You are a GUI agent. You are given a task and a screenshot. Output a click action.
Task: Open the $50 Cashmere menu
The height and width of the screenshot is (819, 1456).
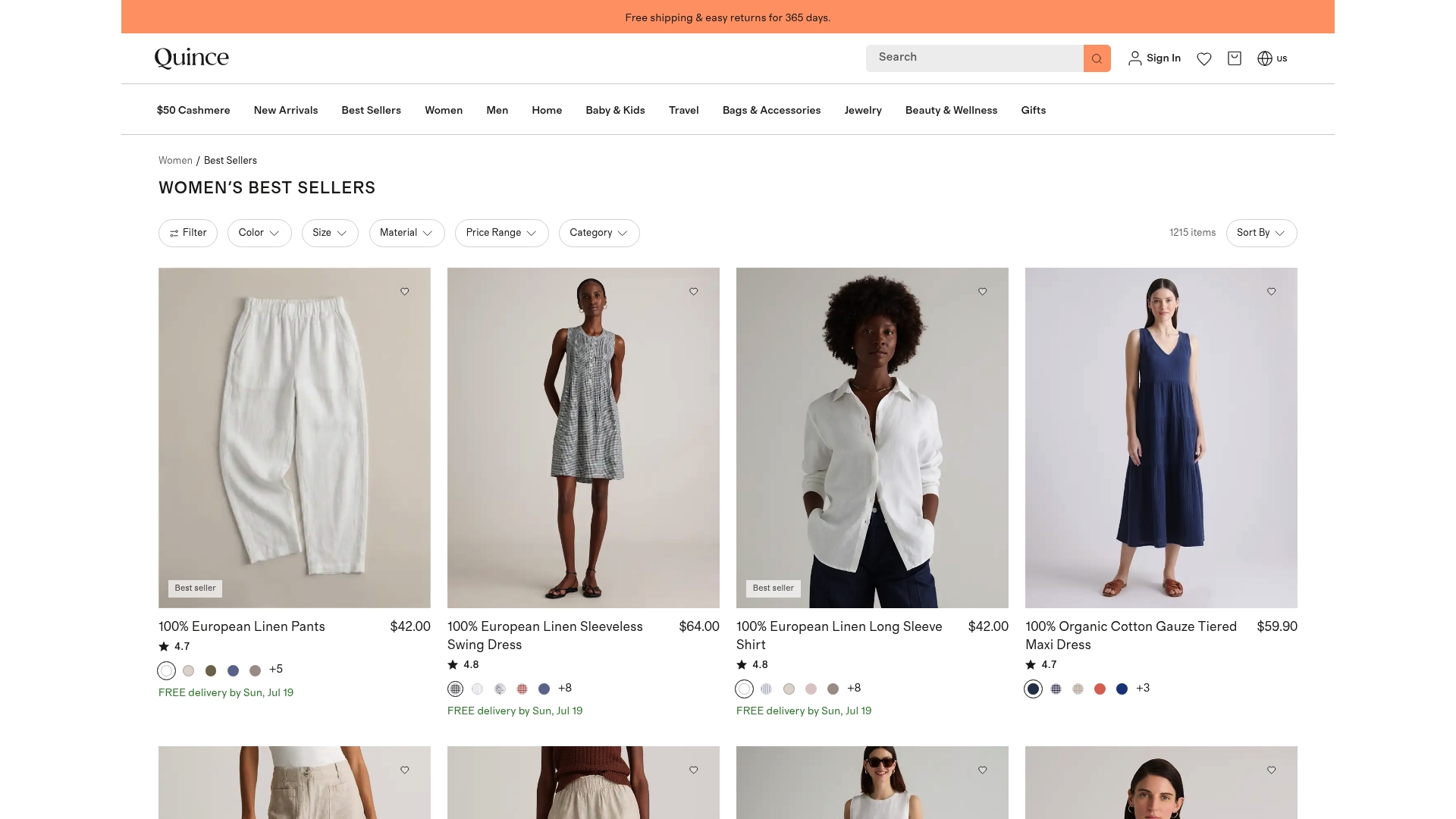pos(193,110)
